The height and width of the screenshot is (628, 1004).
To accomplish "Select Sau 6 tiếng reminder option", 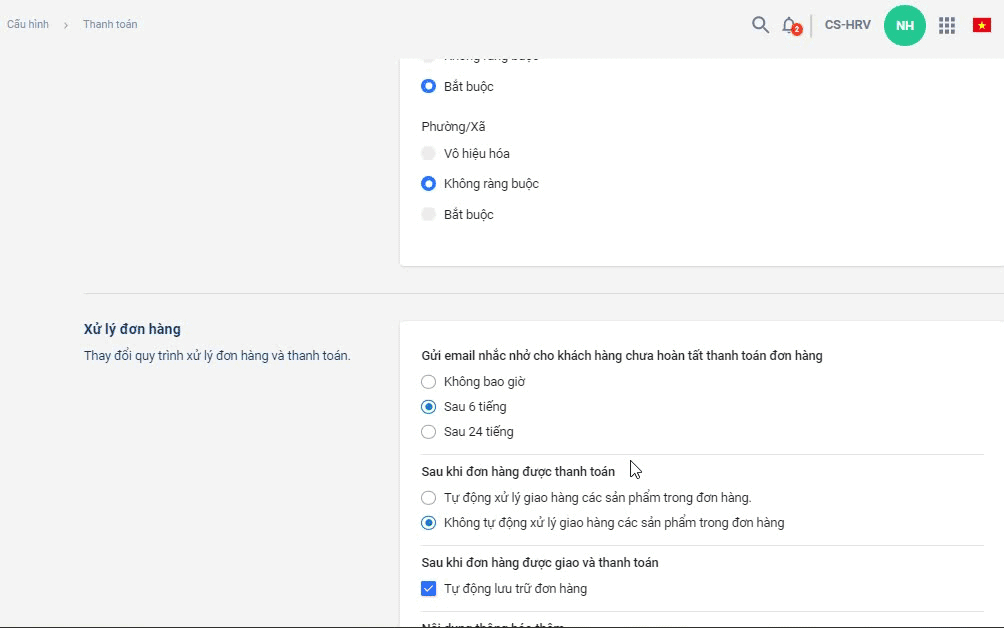I will click(429, 407).
